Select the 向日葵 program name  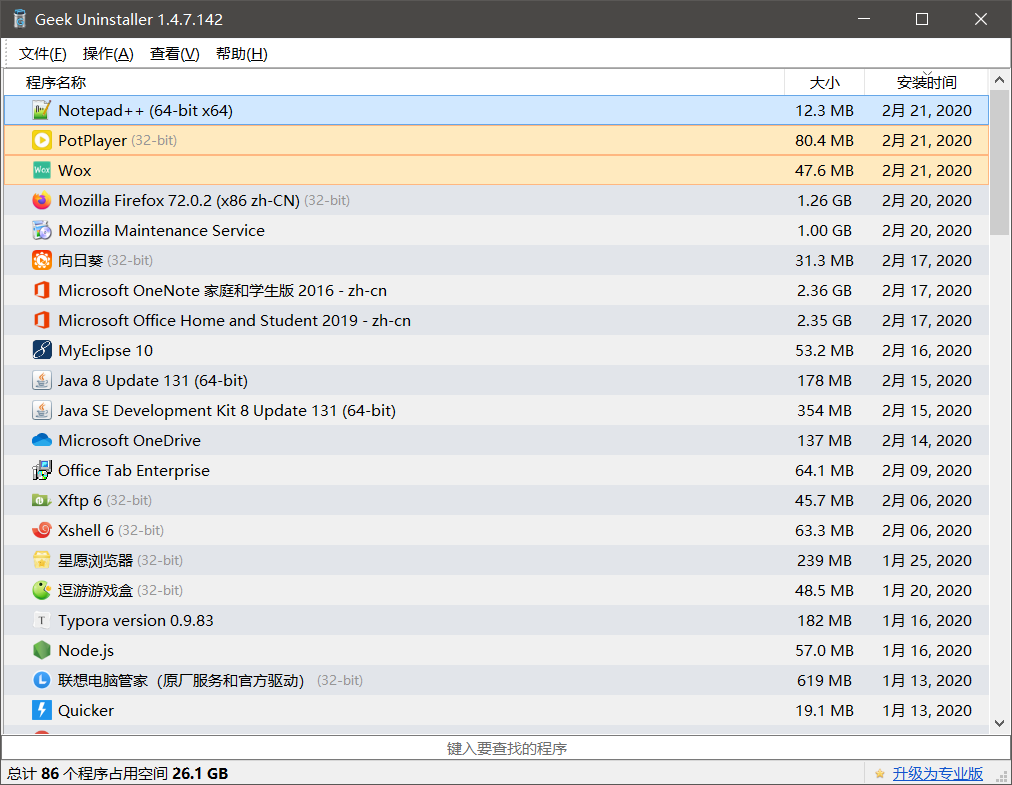(x=81, y=261)
